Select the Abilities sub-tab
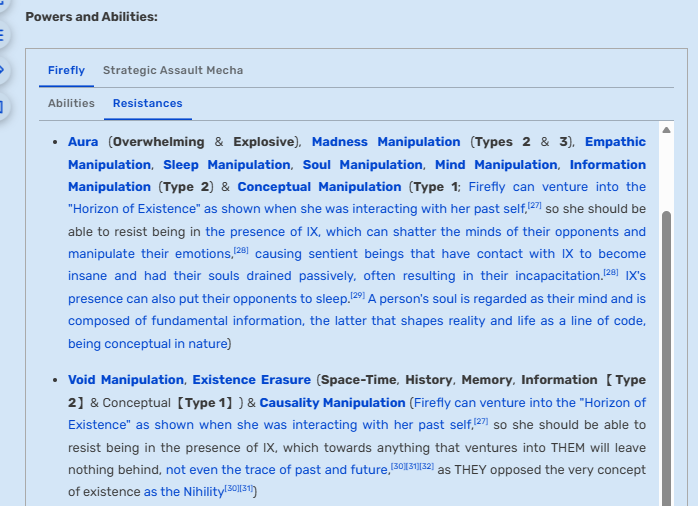Viewport: 698px width, 506px height. pos(71,103)
